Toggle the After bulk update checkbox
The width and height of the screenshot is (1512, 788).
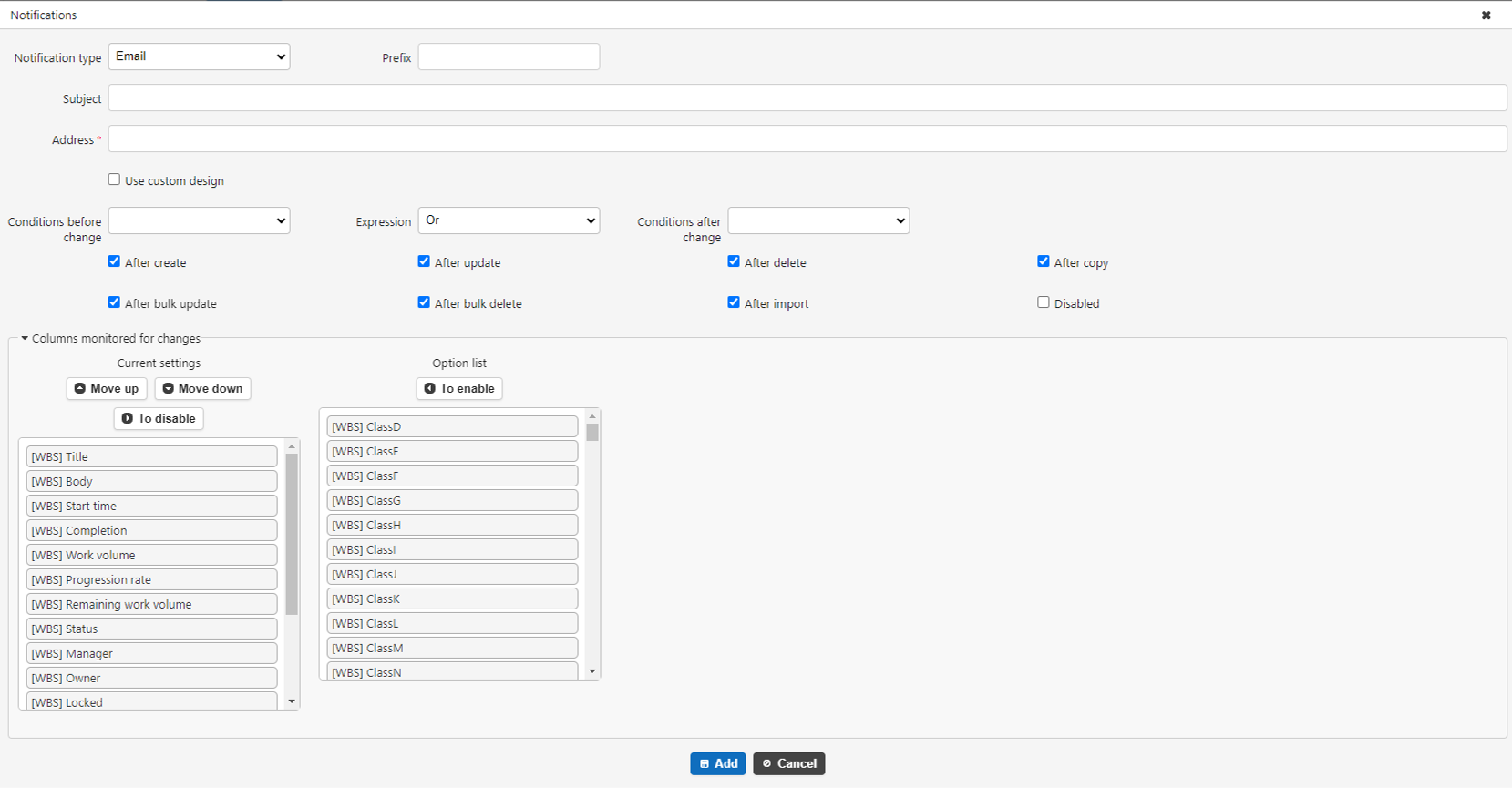(114, 302)
